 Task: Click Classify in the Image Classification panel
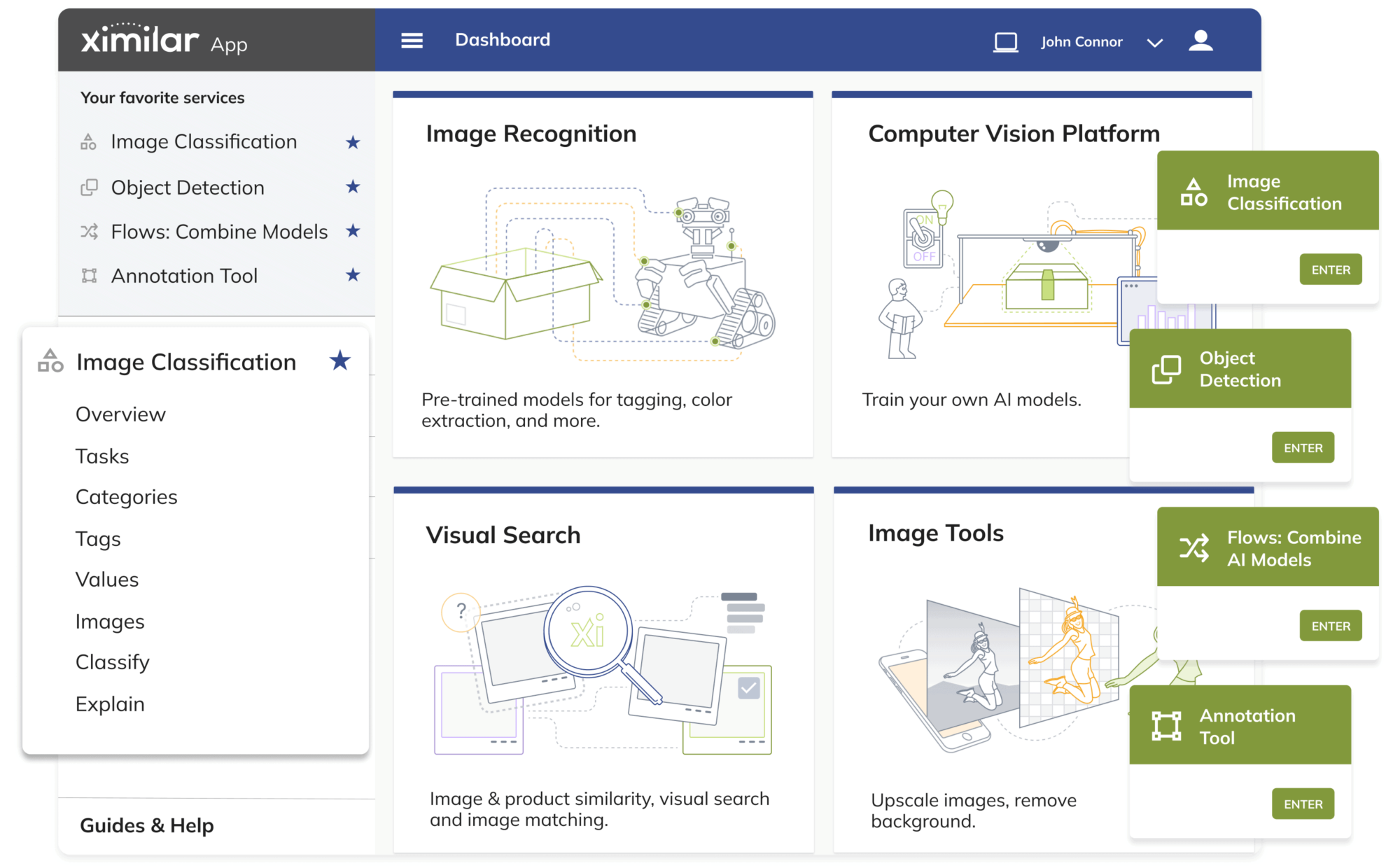[112, 661]
